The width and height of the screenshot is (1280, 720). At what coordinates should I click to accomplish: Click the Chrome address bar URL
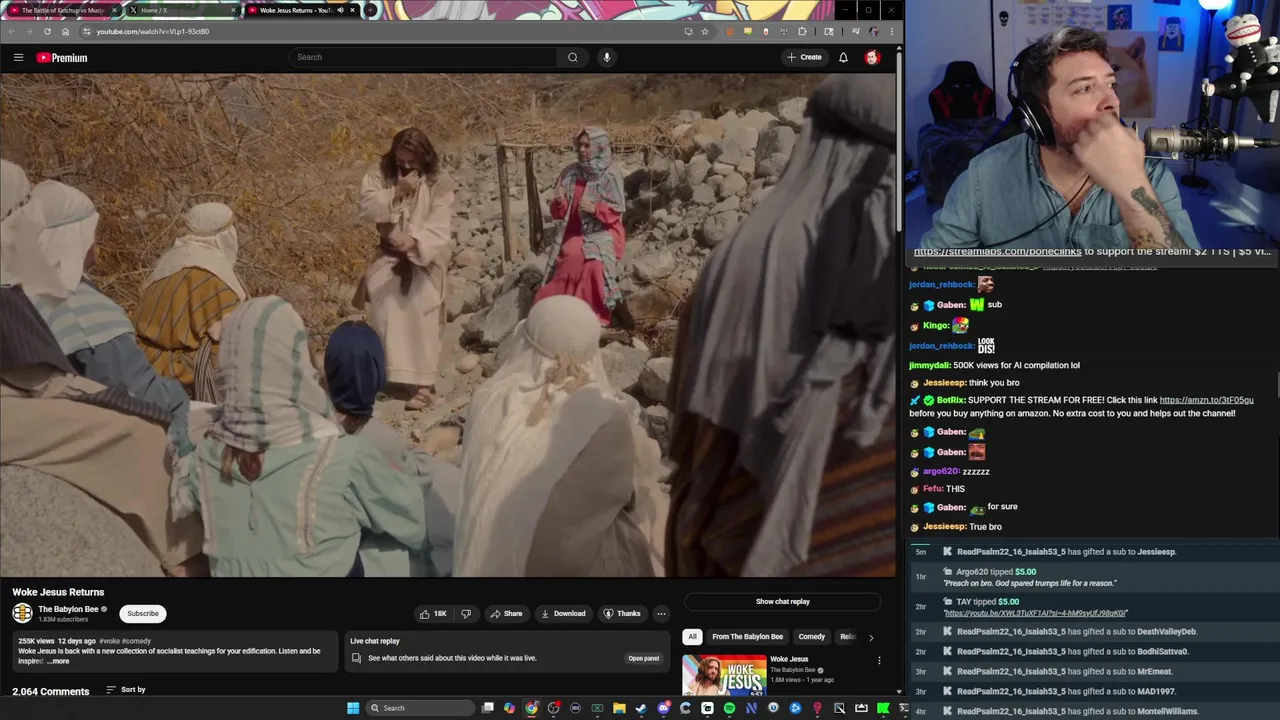point(153,31)
